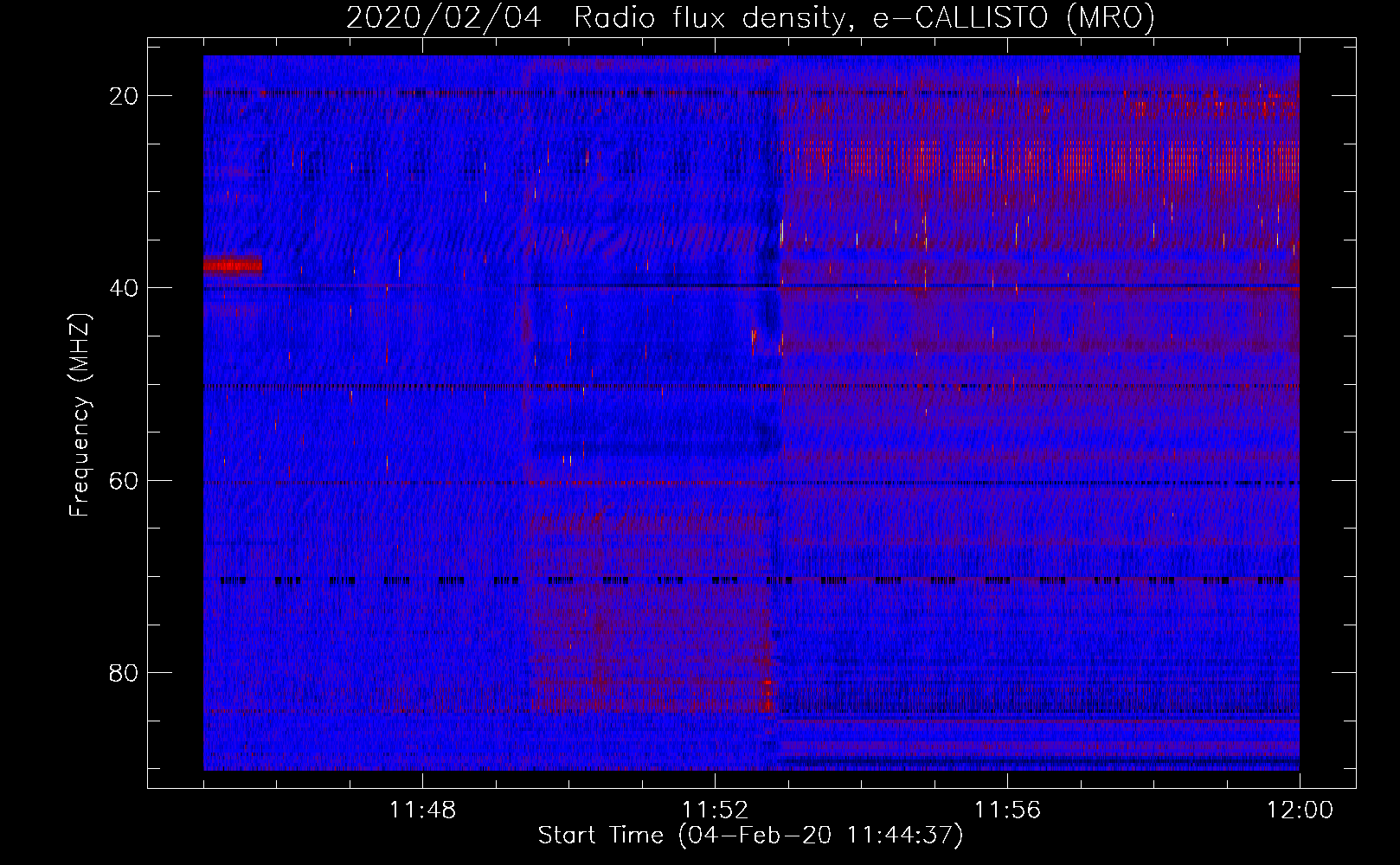
Task: Click the bright red burst near 38 MHz
Action: coord(233,265)
